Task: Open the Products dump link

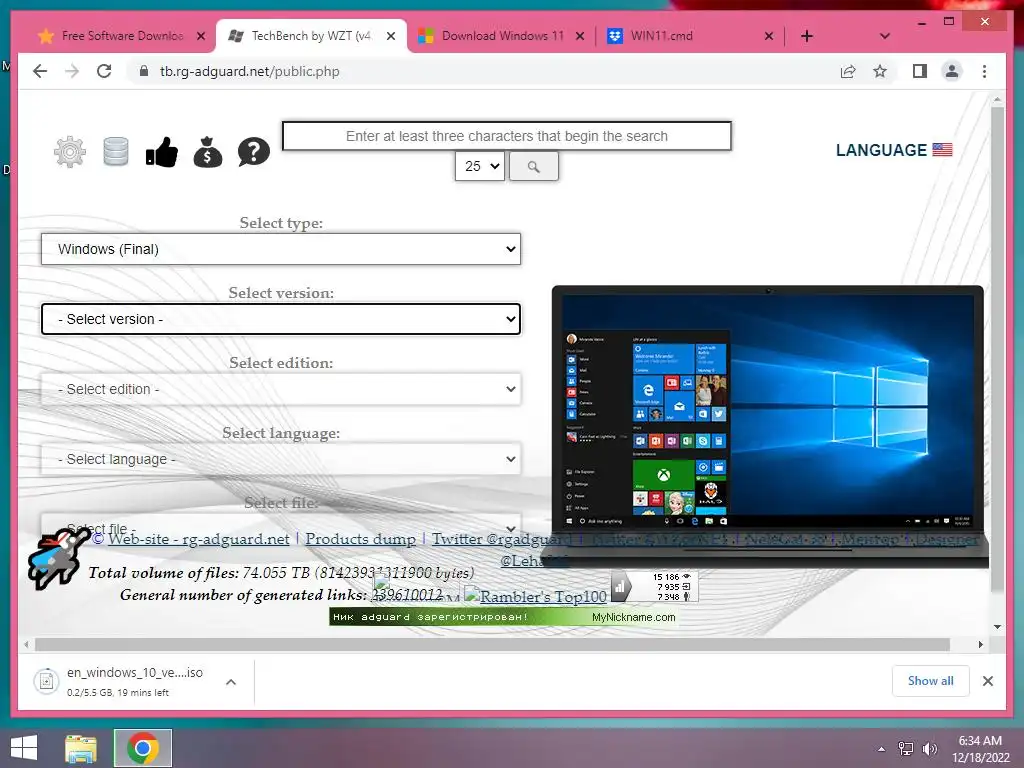Action: [360, 539]
